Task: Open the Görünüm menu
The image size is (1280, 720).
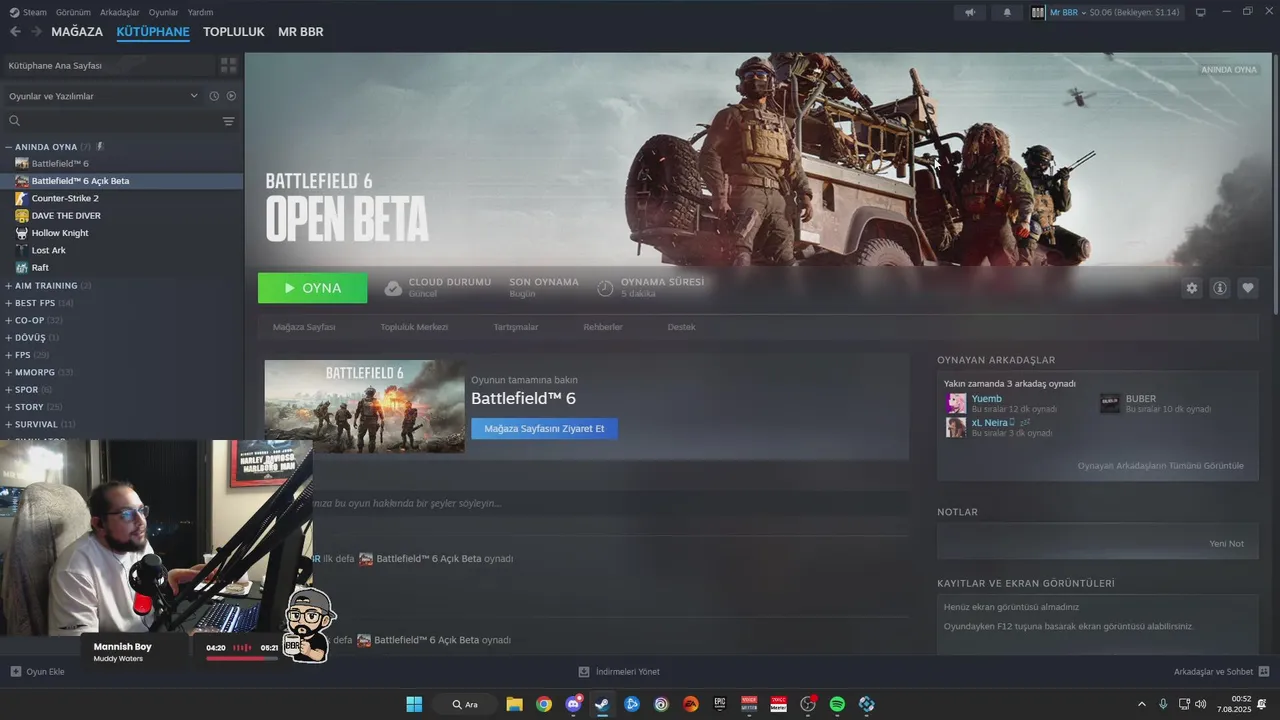Action: (73, 12)
